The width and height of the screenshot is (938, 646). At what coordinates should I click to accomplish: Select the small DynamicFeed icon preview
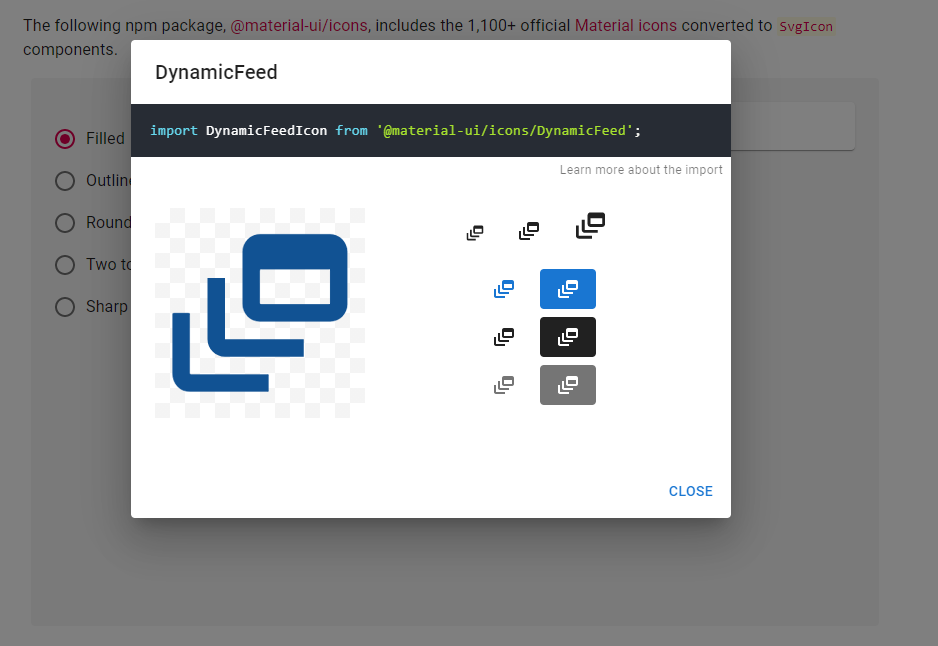[475, 232]
